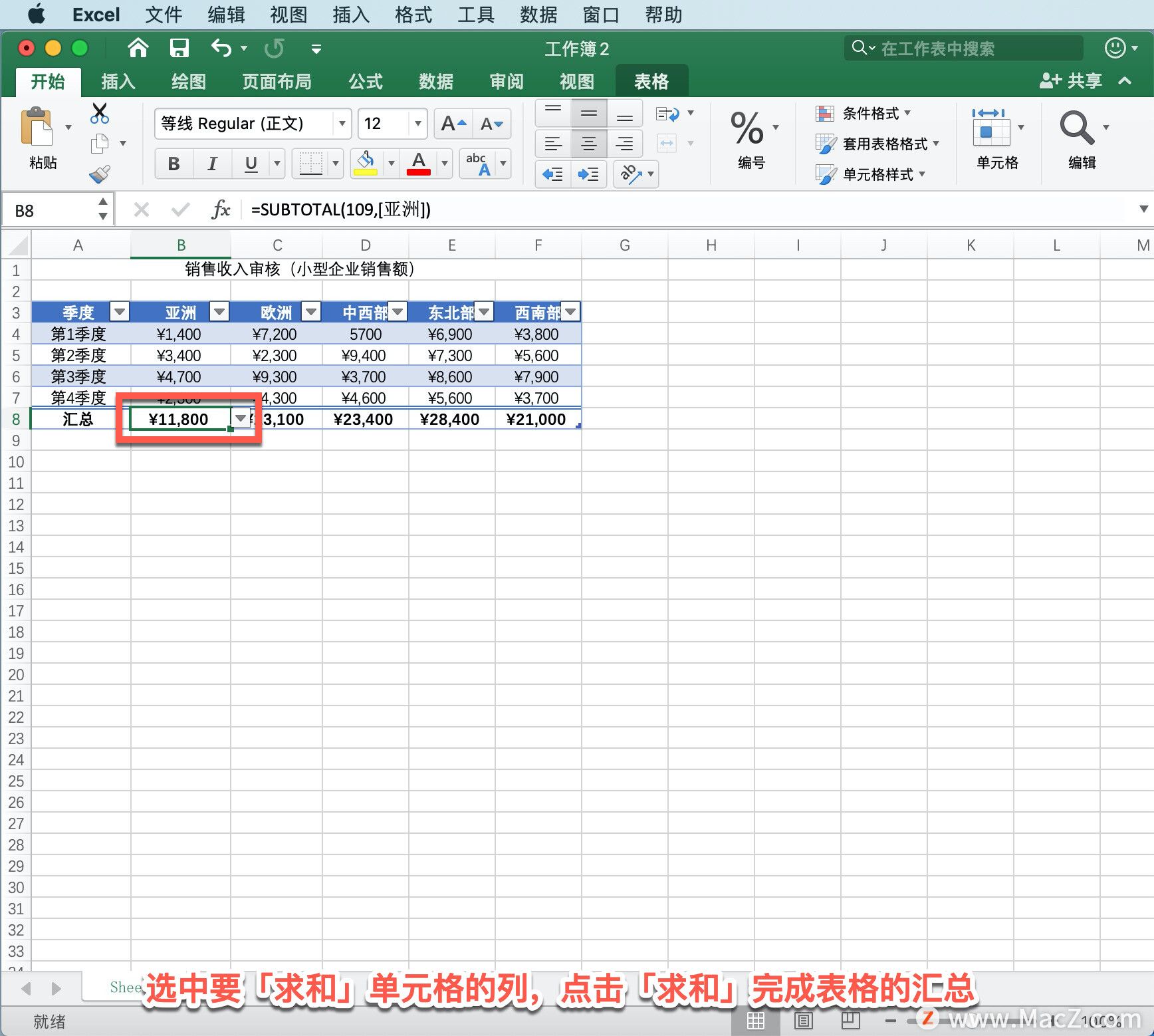Open the font name dropdown
This screenshot has height=1036, width=1154.
pyautogui.click(x=342, y=124)
